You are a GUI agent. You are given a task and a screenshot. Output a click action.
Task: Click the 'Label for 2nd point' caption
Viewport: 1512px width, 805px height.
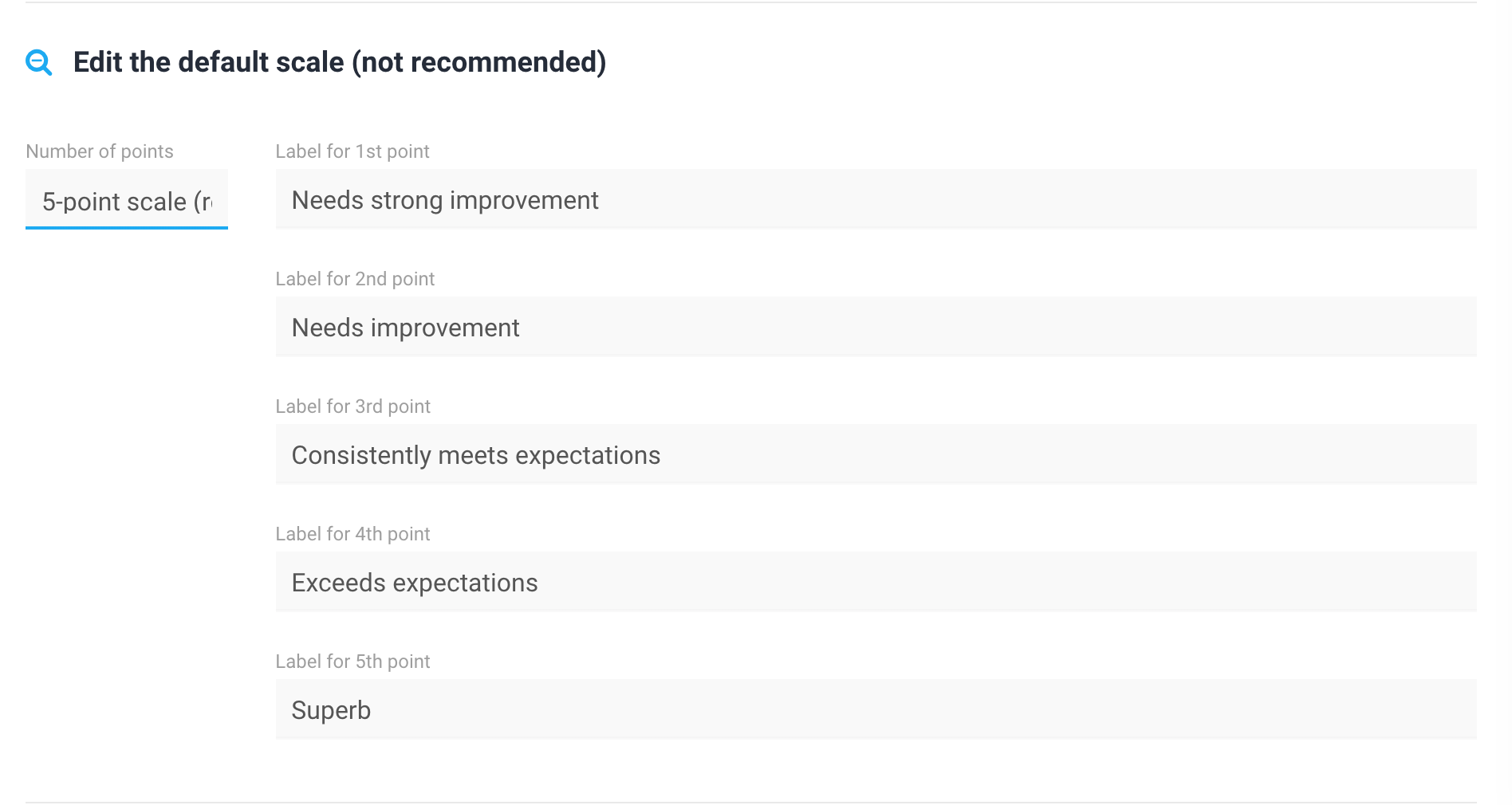click(355, 279)
